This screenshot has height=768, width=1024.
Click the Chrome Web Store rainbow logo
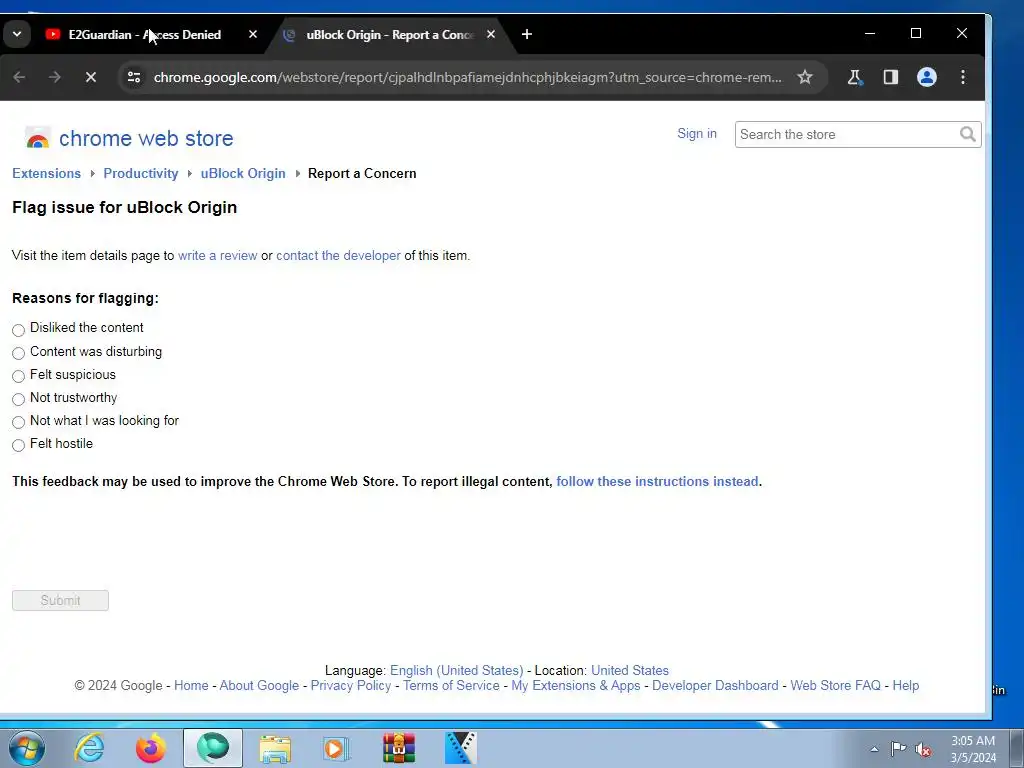point(37,138)
